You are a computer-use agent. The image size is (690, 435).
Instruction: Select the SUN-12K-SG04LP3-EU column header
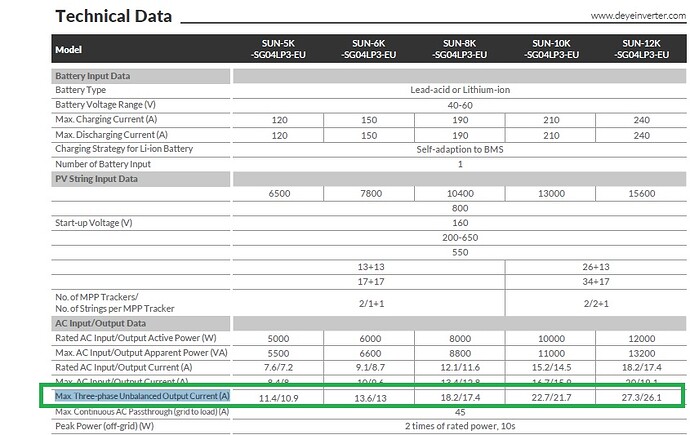(x=642, y=49)
